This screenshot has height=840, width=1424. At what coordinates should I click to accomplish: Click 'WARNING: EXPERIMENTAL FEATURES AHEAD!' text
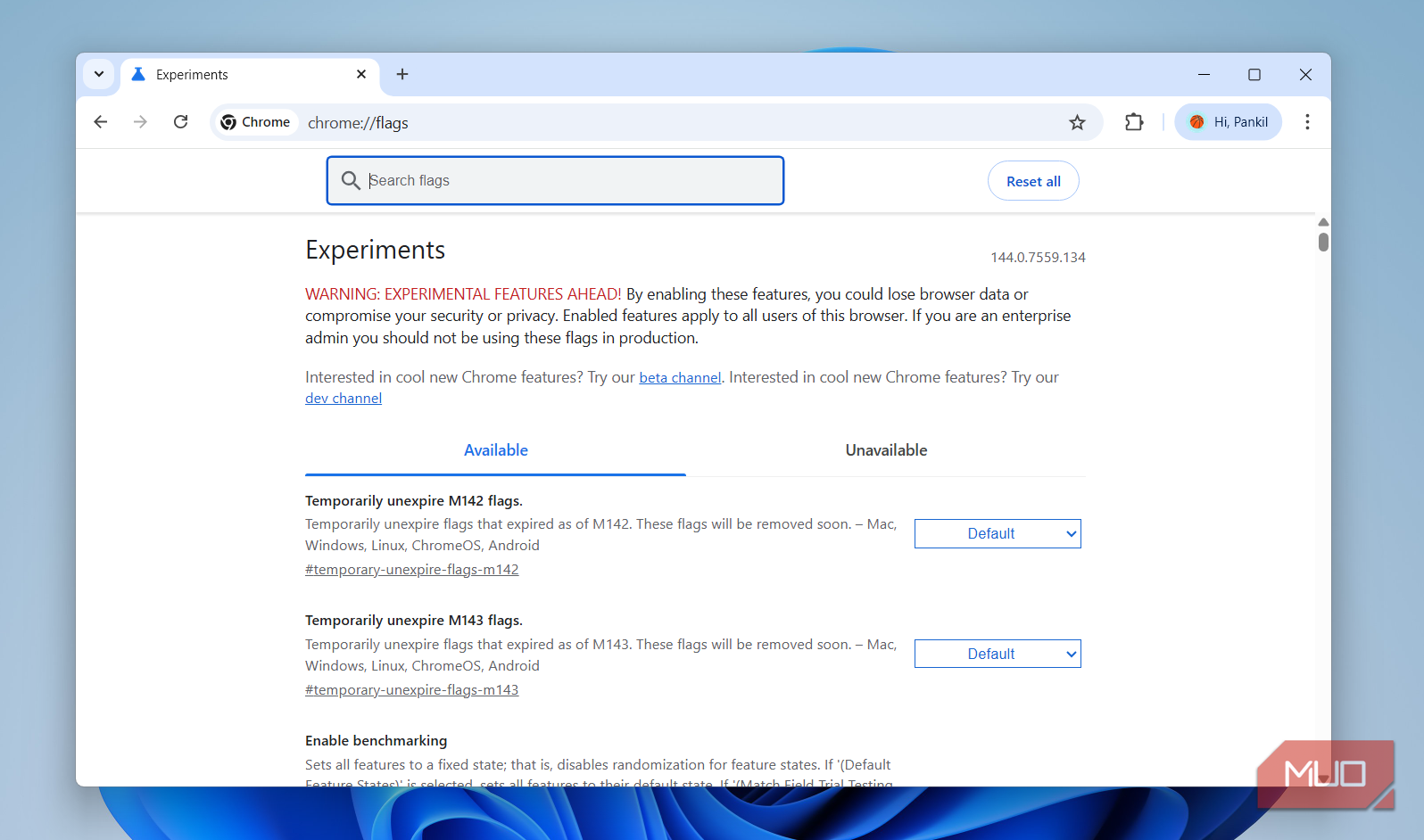coord(463,294)
